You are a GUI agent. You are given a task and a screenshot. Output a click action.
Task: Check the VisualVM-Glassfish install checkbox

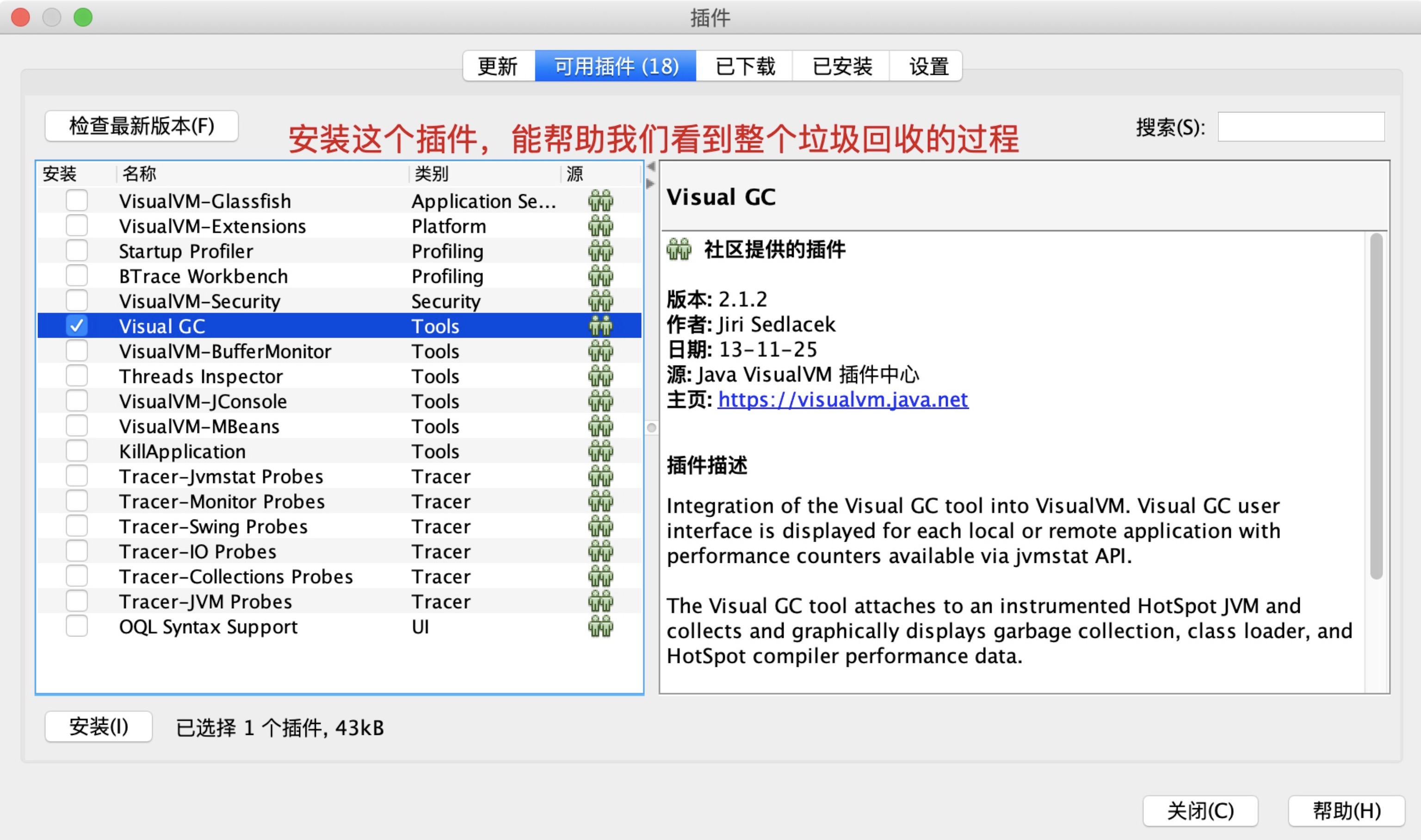click(76, 200)
